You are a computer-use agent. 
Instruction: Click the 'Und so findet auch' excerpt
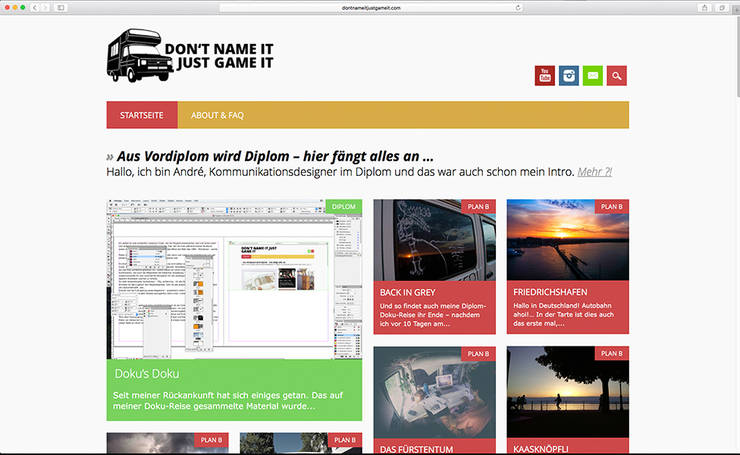433,314
